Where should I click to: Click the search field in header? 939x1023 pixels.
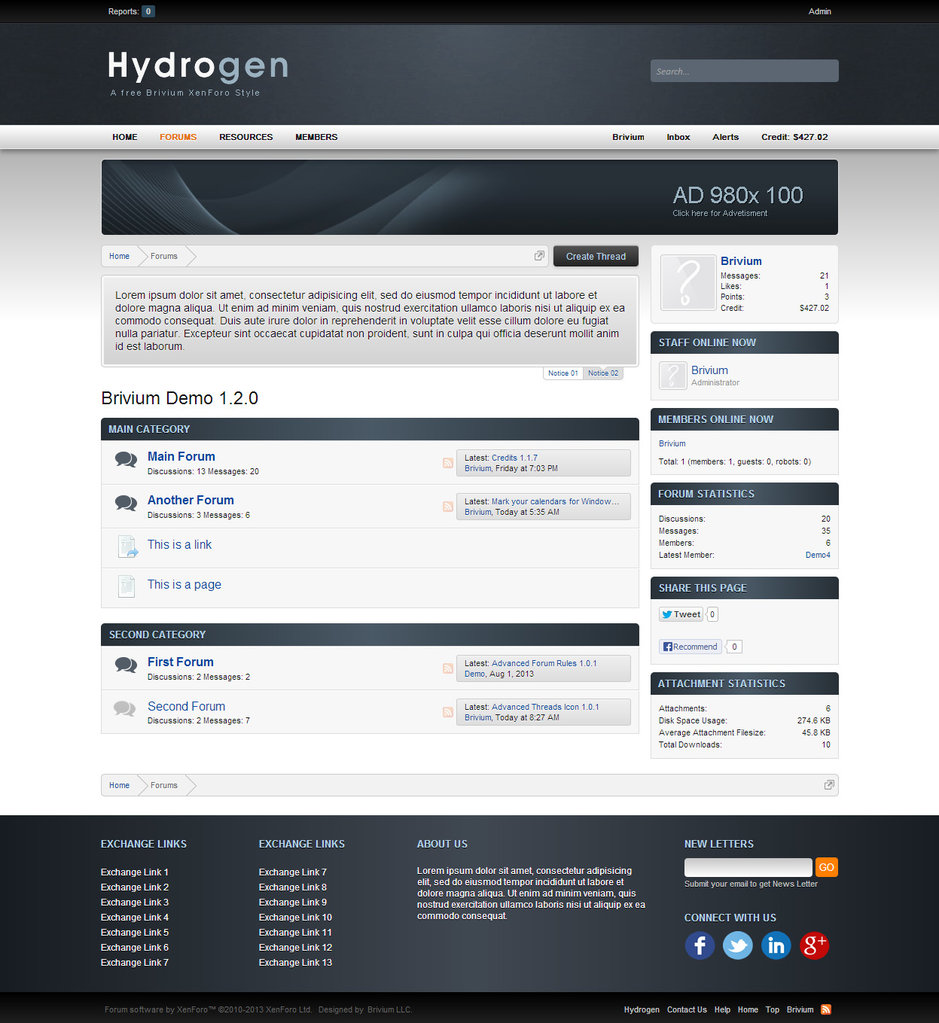click(x=744, y=71)
